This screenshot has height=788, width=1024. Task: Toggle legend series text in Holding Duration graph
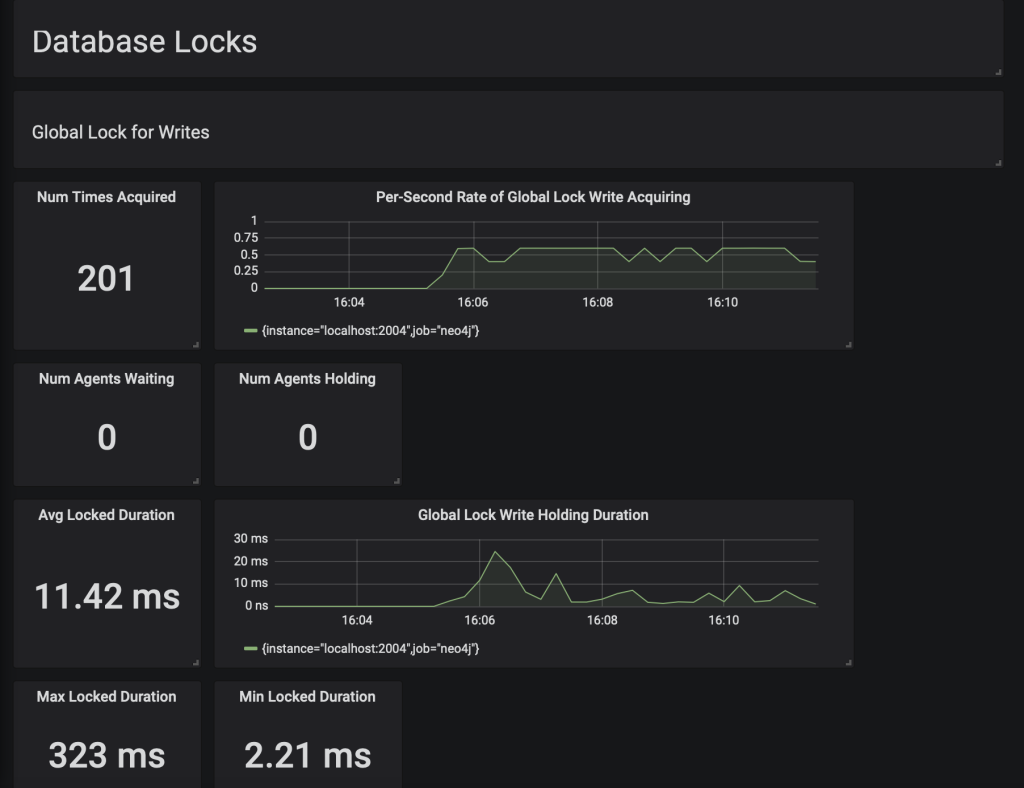370,649
